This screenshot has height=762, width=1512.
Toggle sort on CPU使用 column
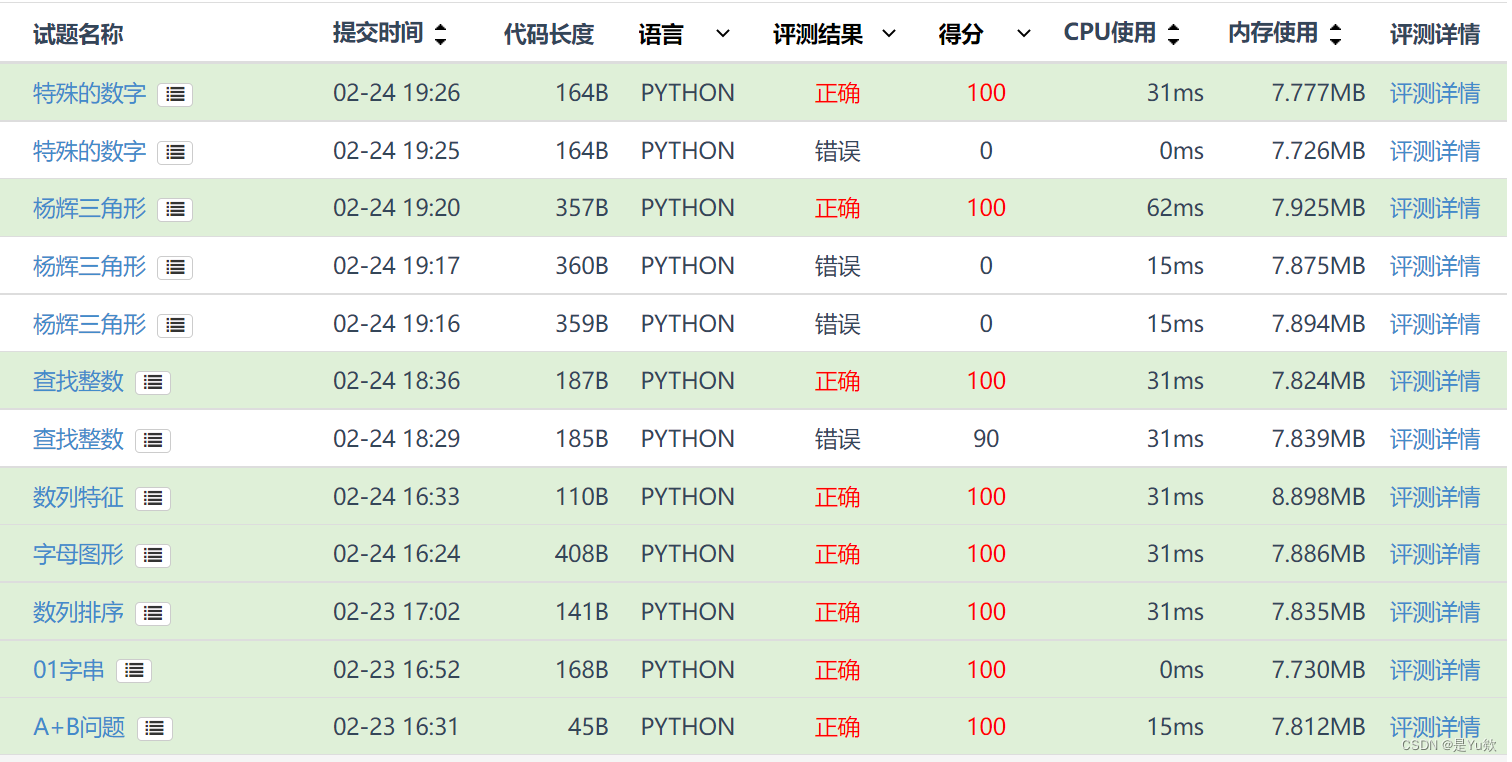1173,34
